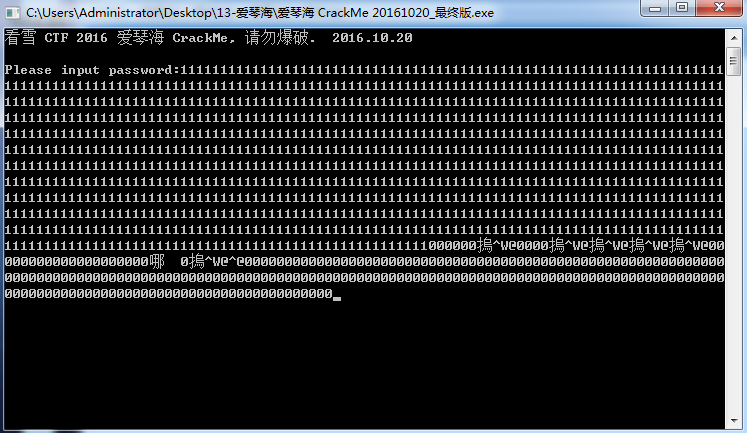Click the 'CTF' word in the header line
The width and height of the screenshot is (747, 433).
click(56, 38)
